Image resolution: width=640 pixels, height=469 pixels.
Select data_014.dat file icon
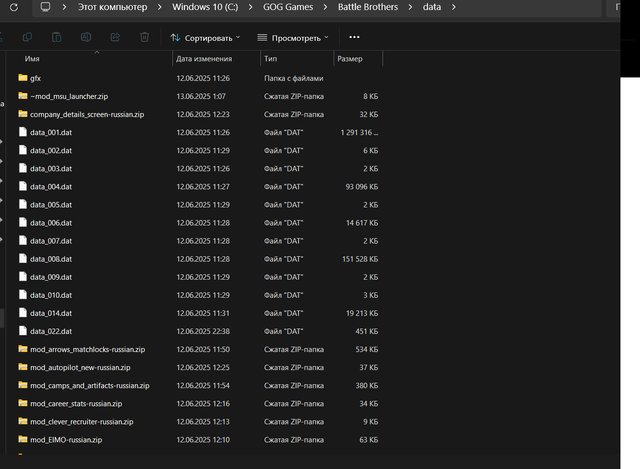point(23,312)
